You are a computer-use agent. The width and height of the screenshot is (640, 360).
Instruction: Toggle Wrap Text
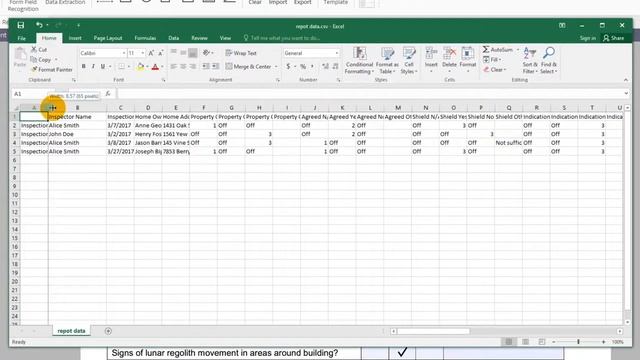click(x=241, y=53)
